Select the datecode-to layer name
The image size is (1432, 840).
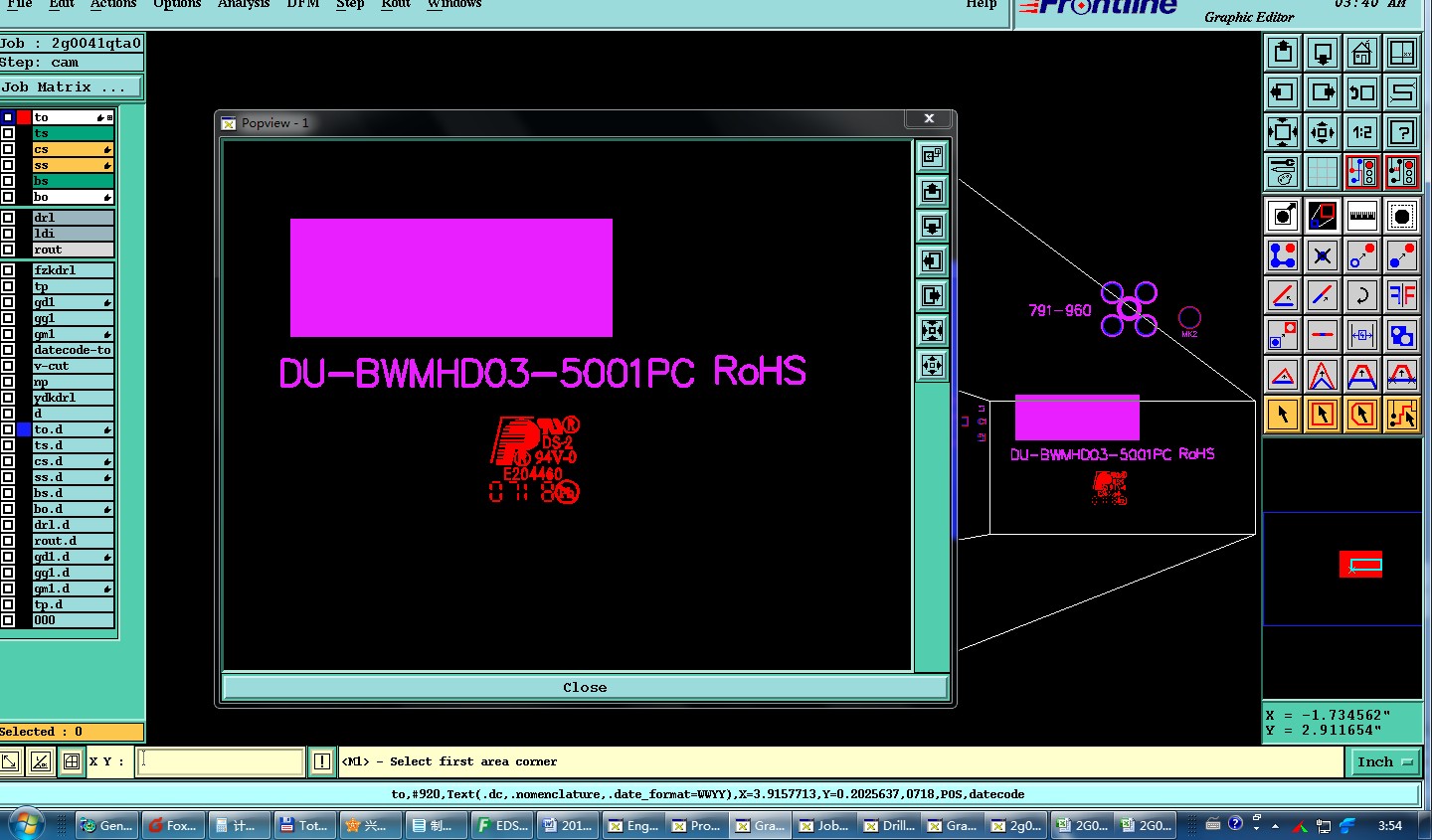click(x=73, y=350)
